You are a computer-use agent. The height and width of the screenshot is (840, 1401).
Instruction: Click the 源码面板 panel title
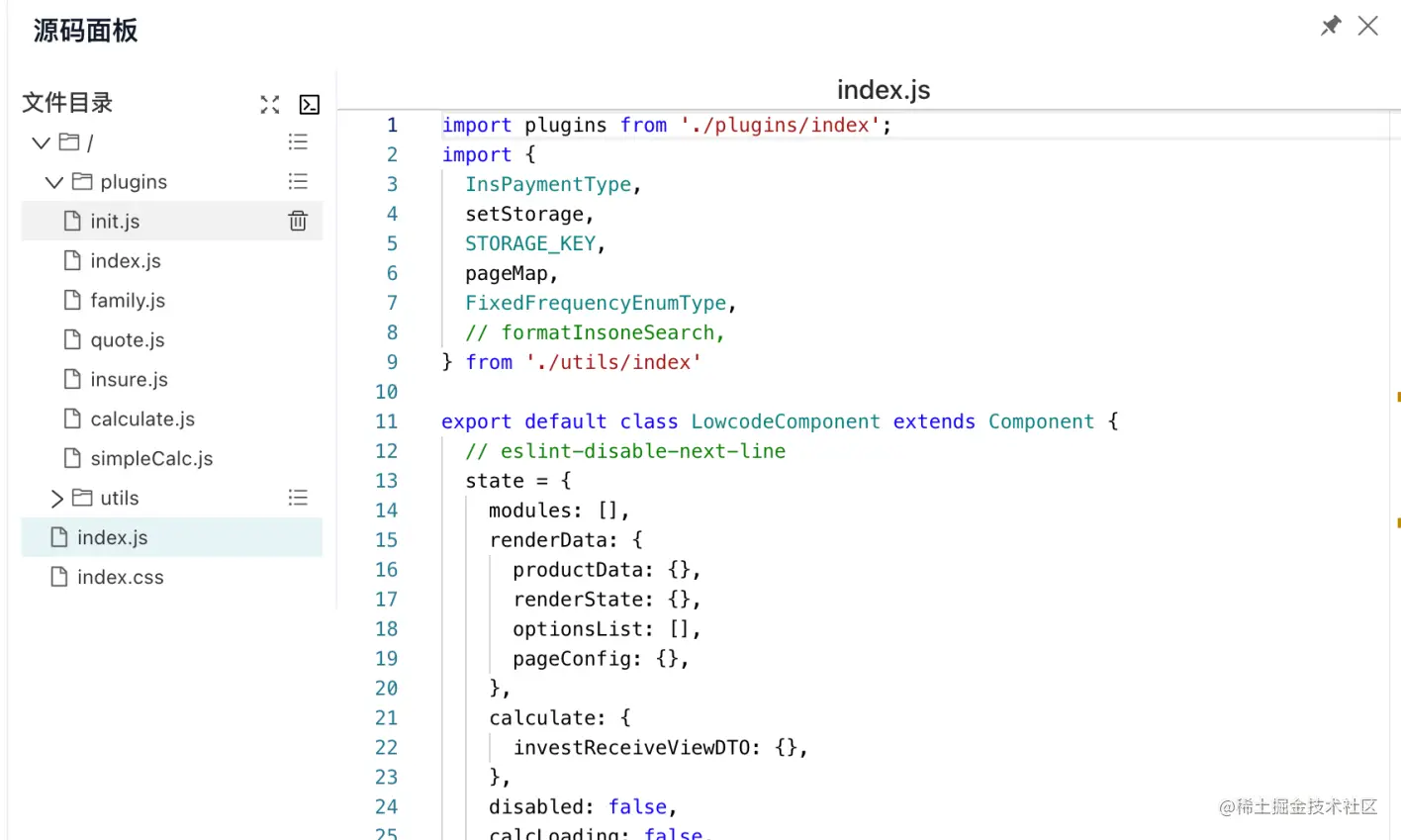coord(85,31)
